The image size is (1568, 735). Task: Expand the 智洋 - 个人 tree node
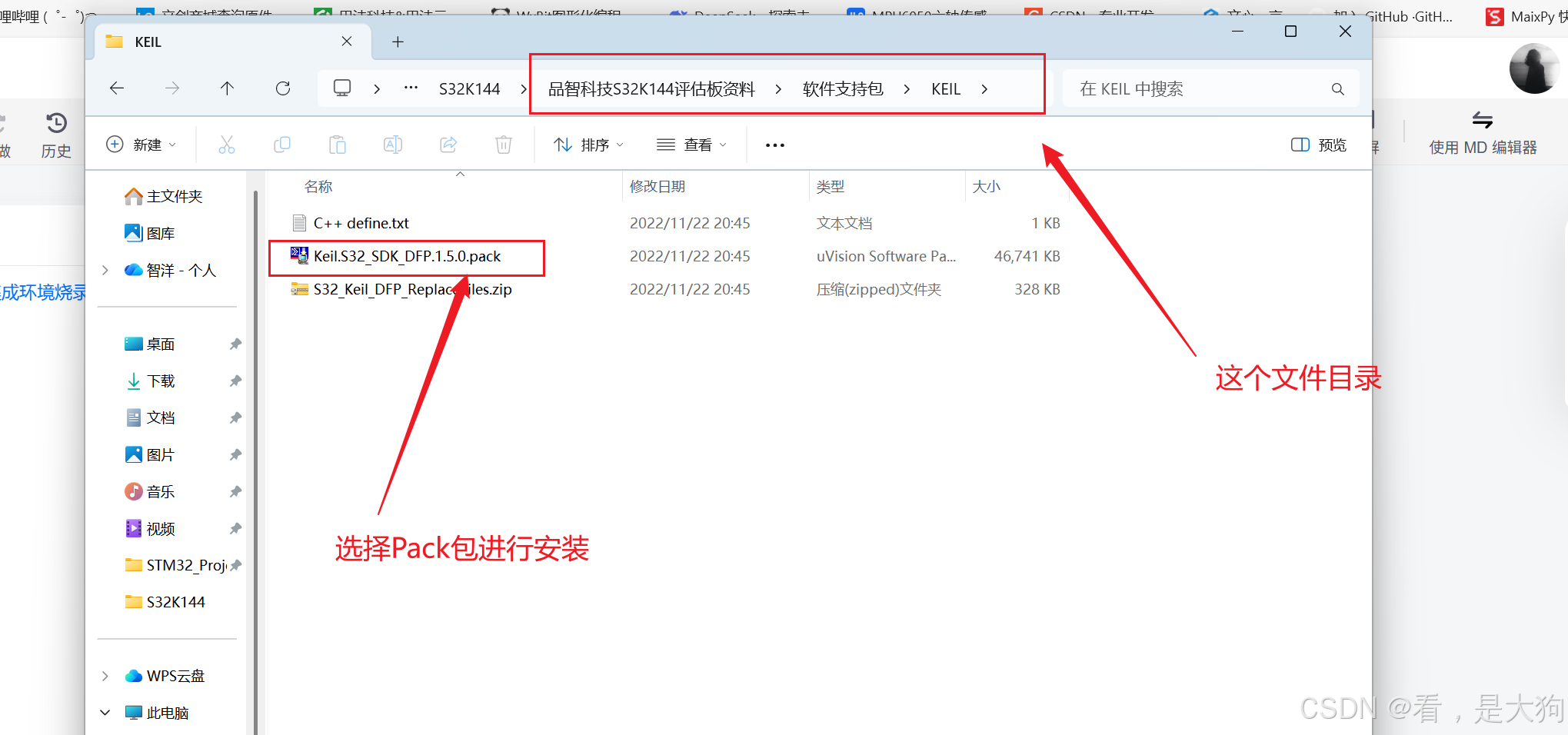(105, 271)
